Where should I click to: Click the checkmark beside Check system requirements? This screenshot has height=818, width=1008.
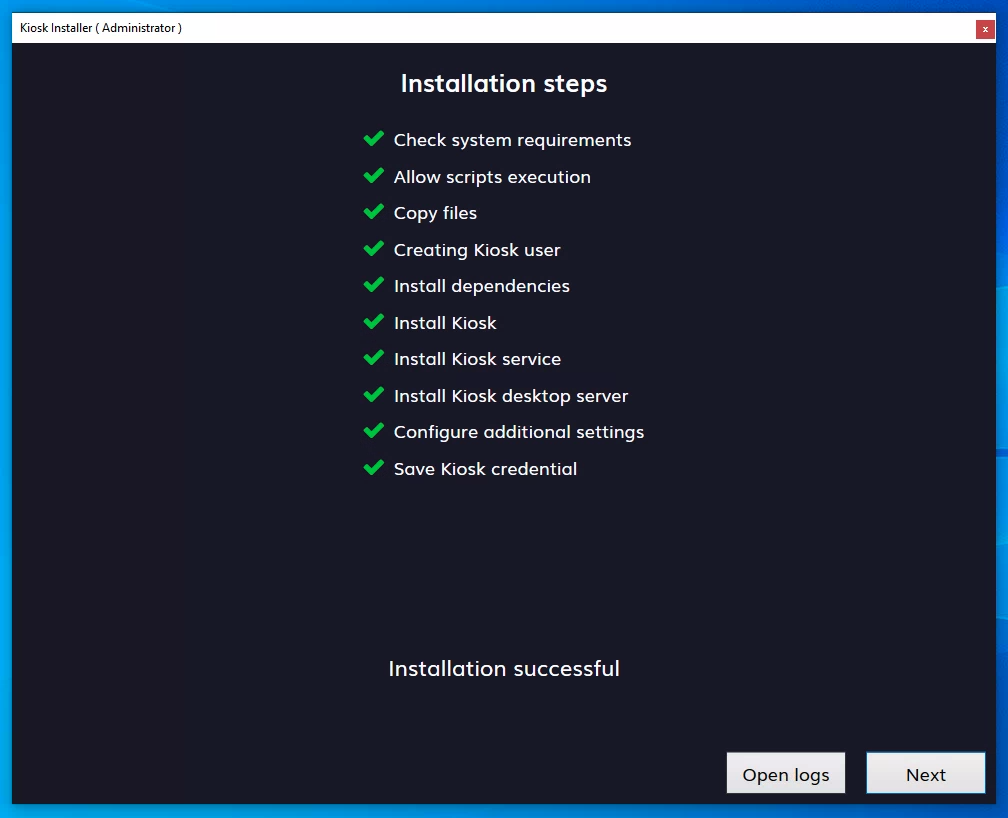tap(374, 139)
